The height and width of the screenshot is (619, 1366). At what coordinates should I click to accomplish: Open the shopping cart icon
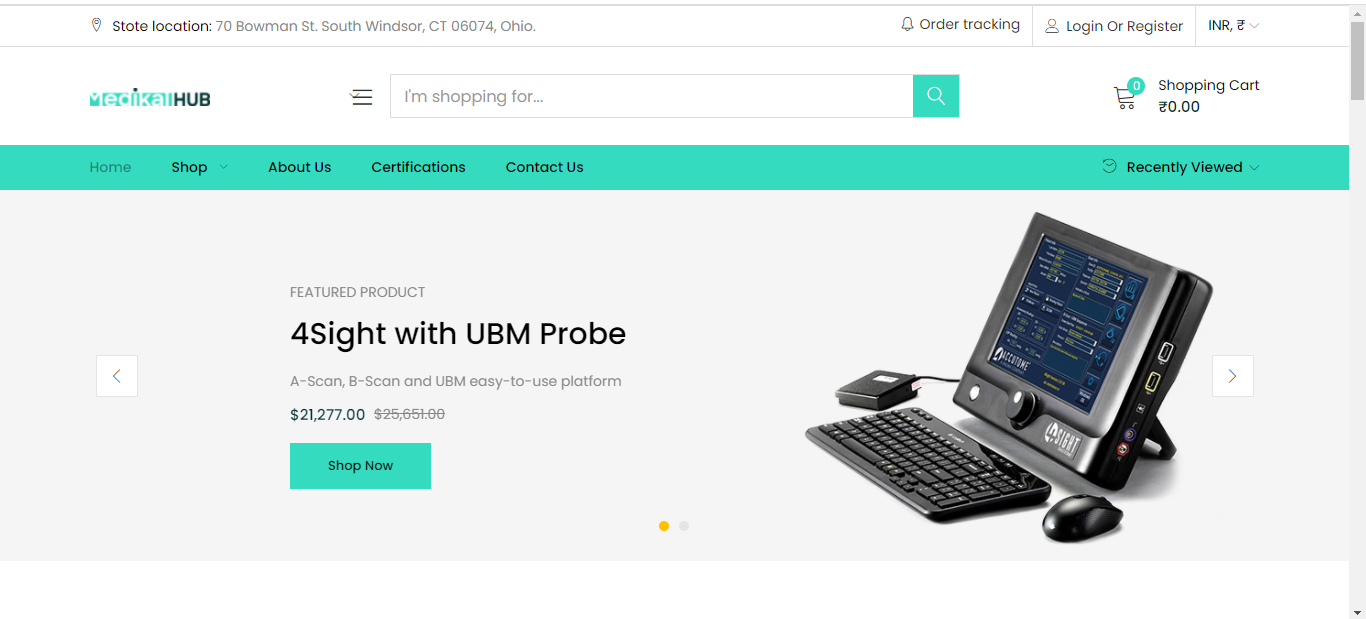coord(1125,98)
